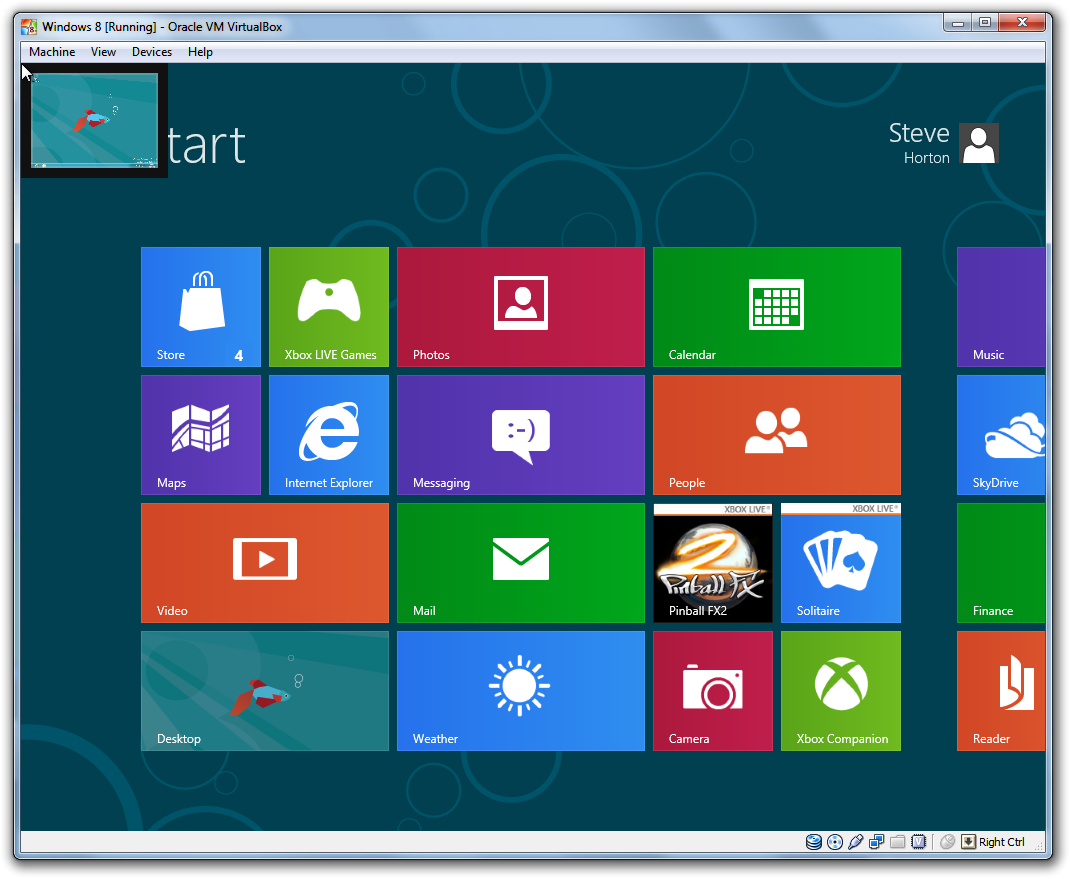
Task: Launch the Pinball FX2 game tile
Action: coord(712,563)
